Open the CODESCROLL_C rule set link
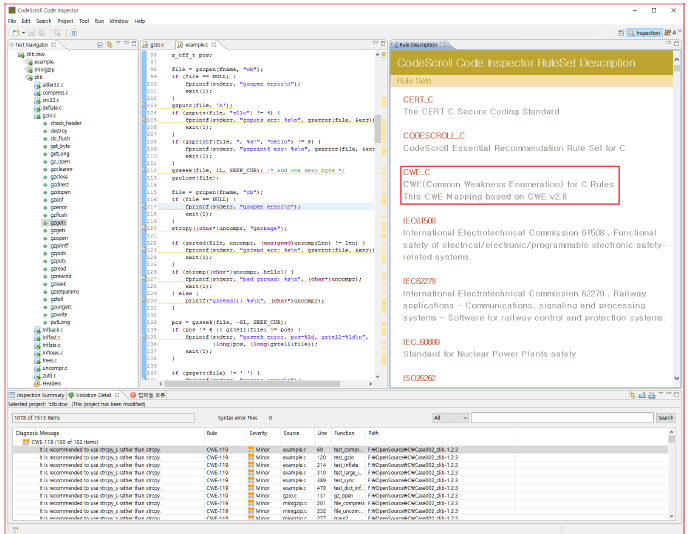The height and width of the screenshot is (534, 688). tap(434, 136)
